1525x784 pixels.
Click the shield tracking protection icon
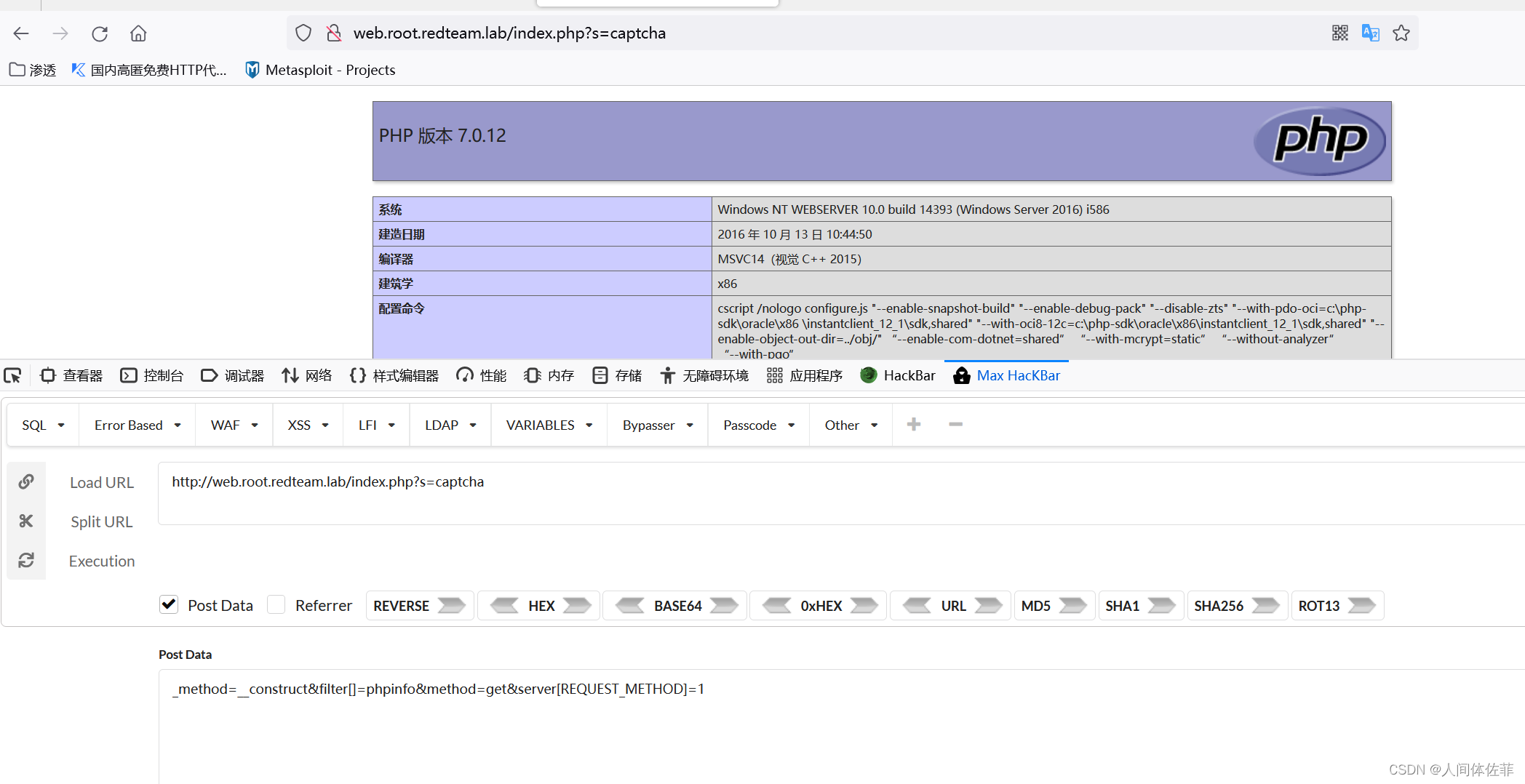pos(303,33)
